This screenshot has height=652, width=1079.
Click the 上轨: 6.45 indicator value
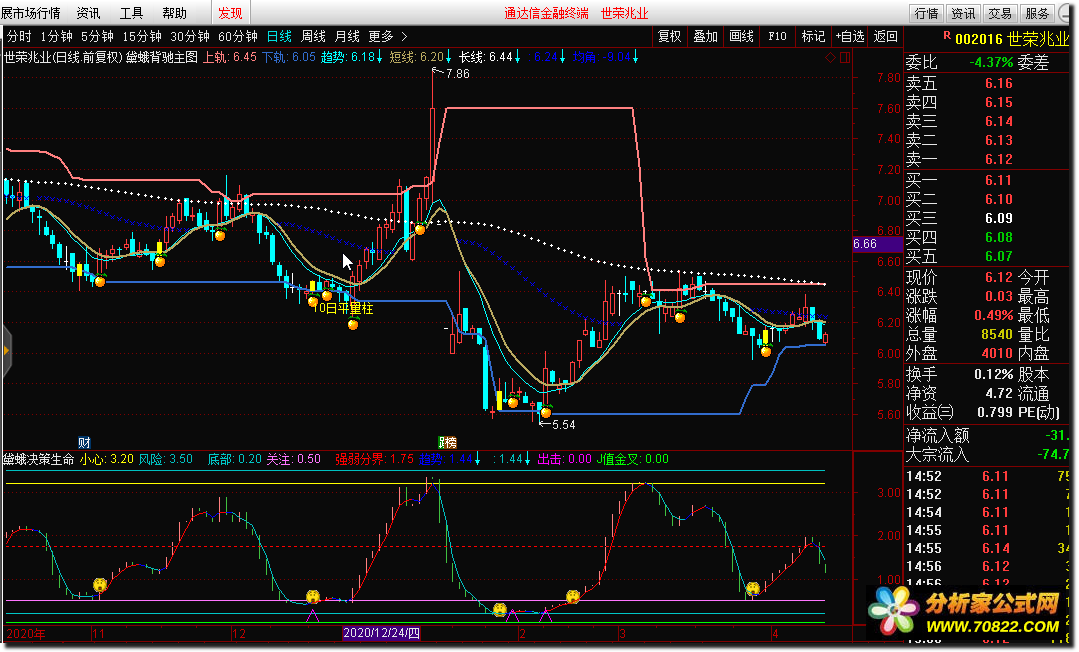tap(230, 57)
